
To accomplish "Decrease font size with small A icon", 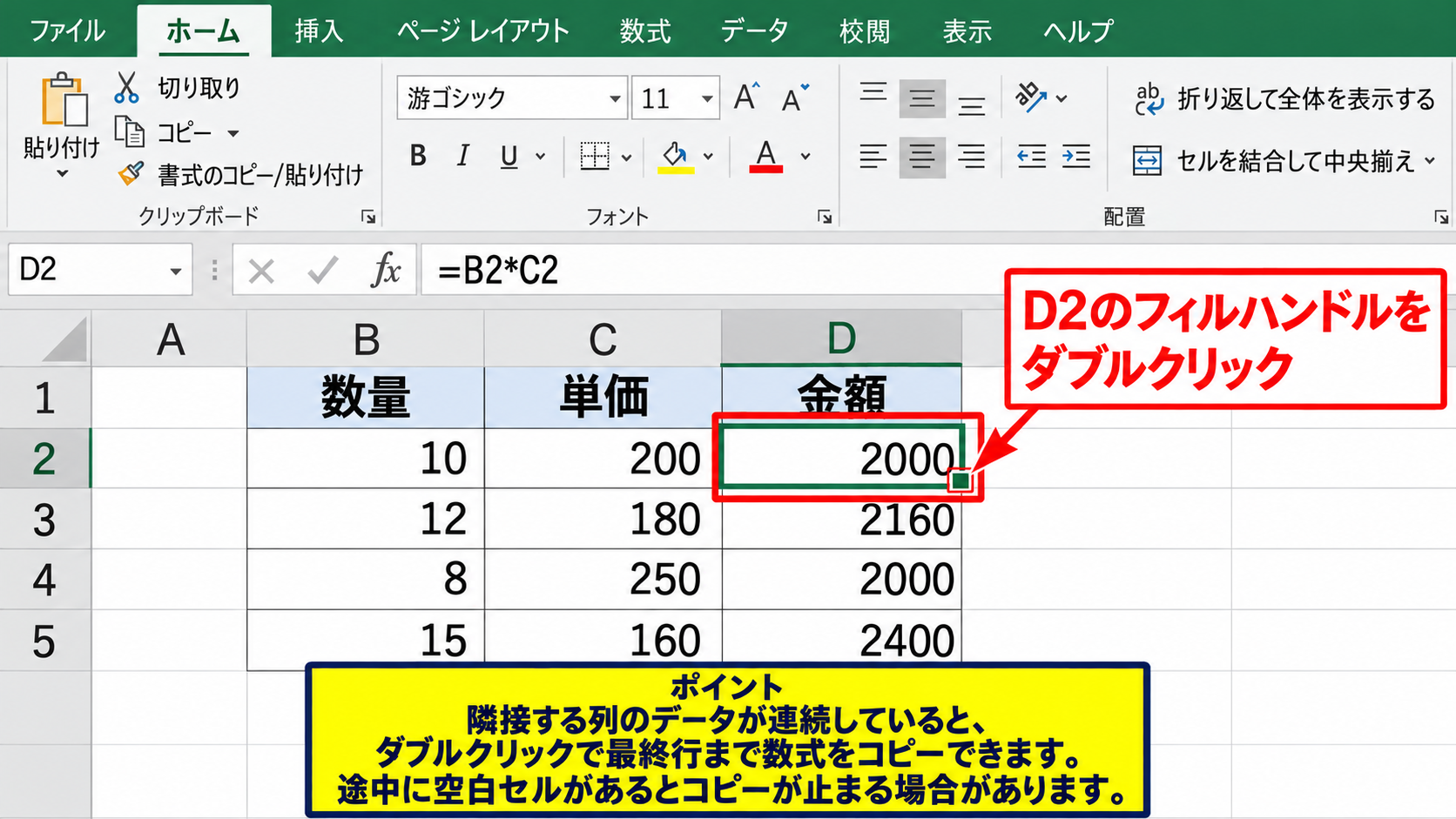I will [x=794, y=98].
